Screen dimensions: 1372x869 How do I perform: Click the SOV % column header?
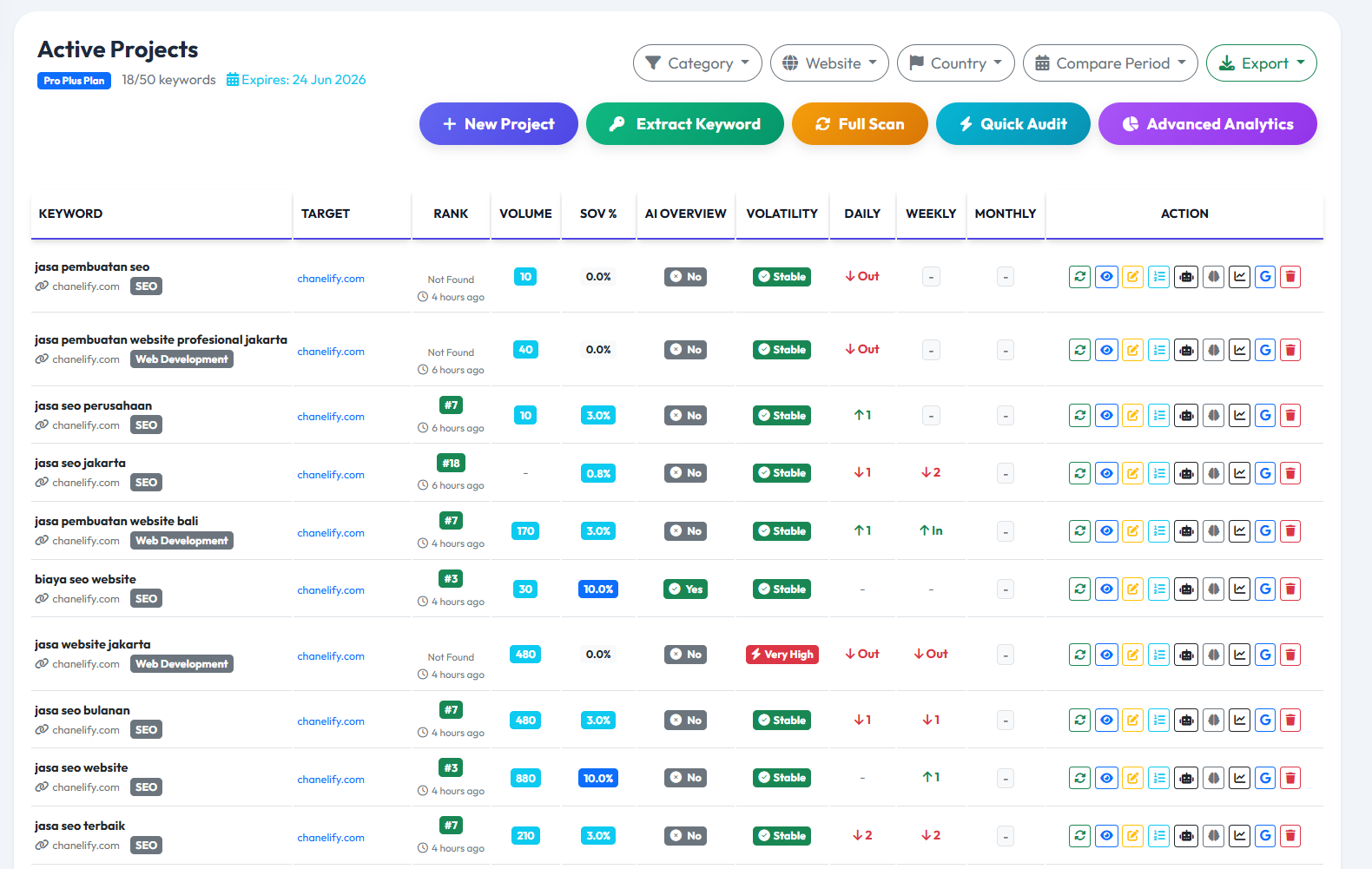click(598, 214)
